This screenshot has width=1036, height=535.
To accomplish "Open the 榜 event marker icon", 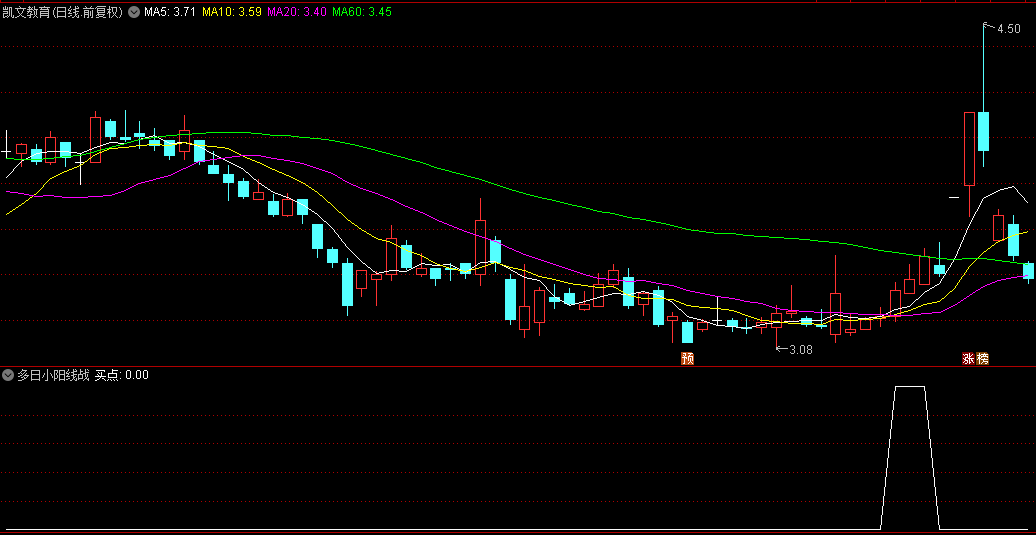I will pos(982,359).
